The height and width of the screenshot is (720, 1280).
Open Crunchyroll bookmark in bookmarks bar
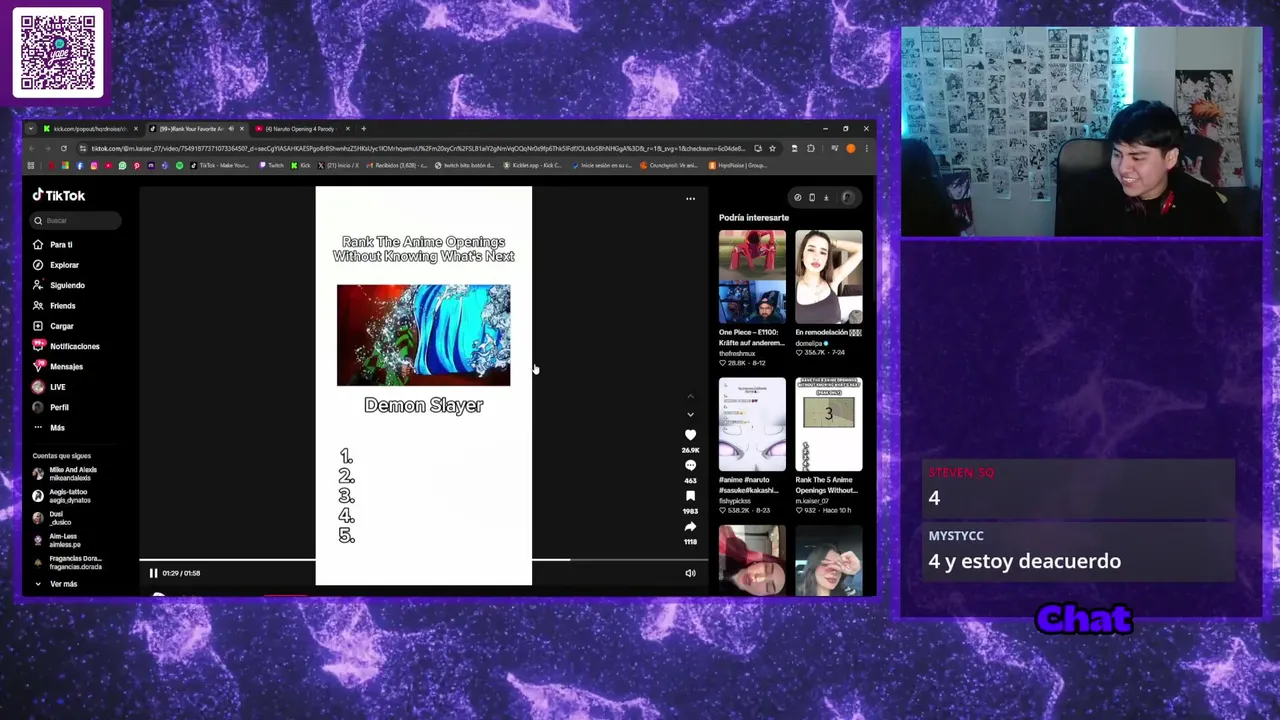[670, 165]
